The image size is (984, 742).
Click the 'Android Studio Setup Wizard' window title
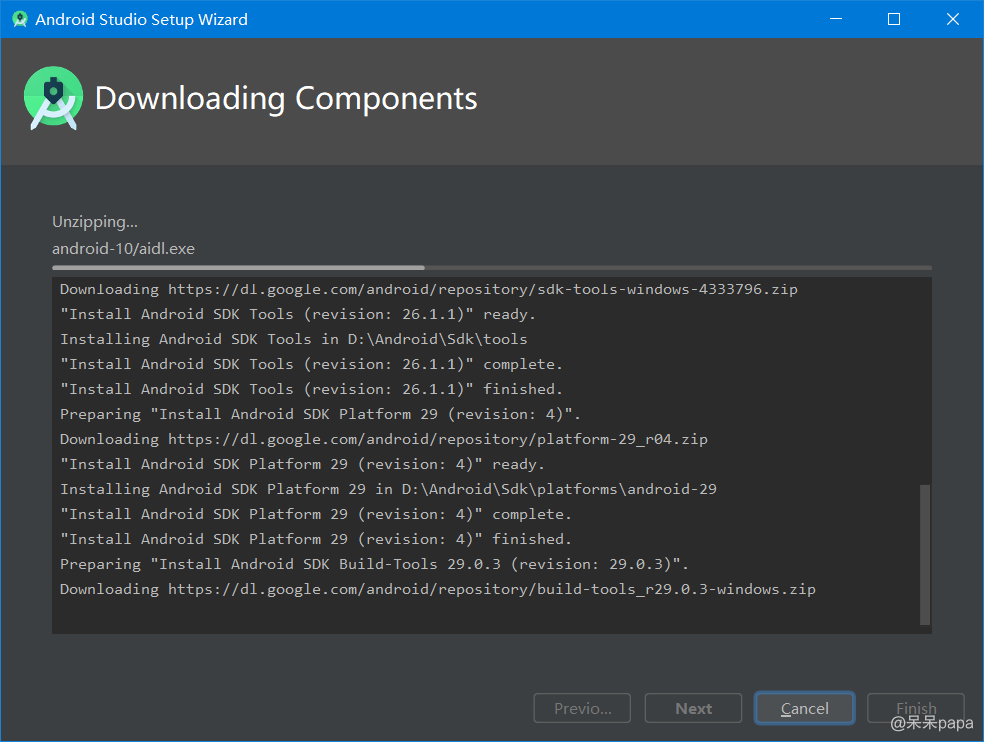tap(141, 19)
